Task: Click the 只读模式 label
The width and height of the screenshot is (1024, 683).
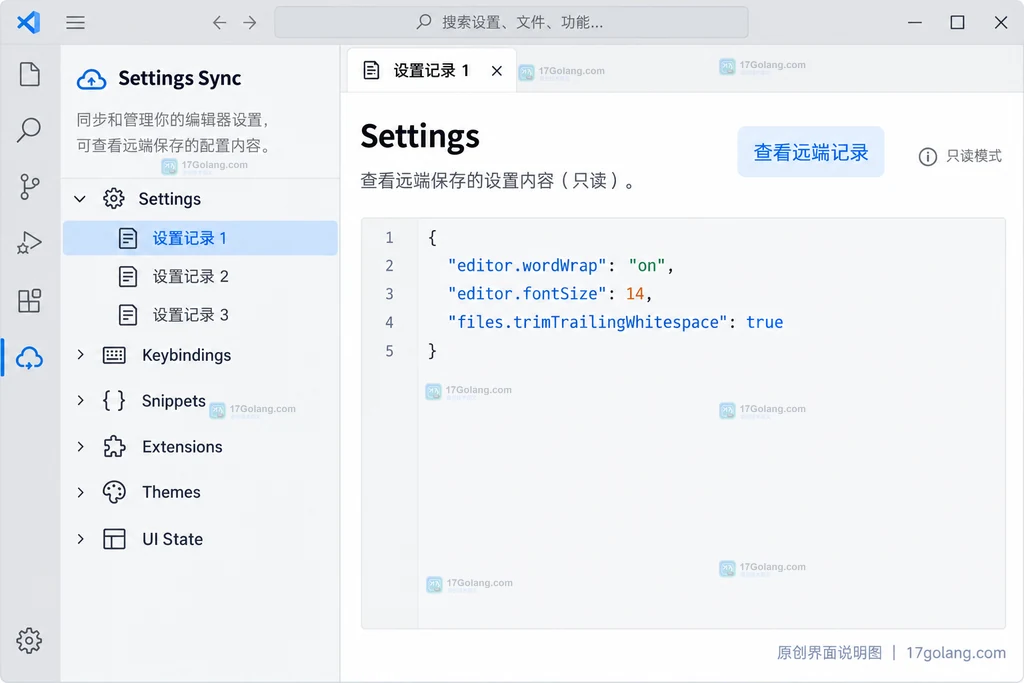Action: point(974,156)
